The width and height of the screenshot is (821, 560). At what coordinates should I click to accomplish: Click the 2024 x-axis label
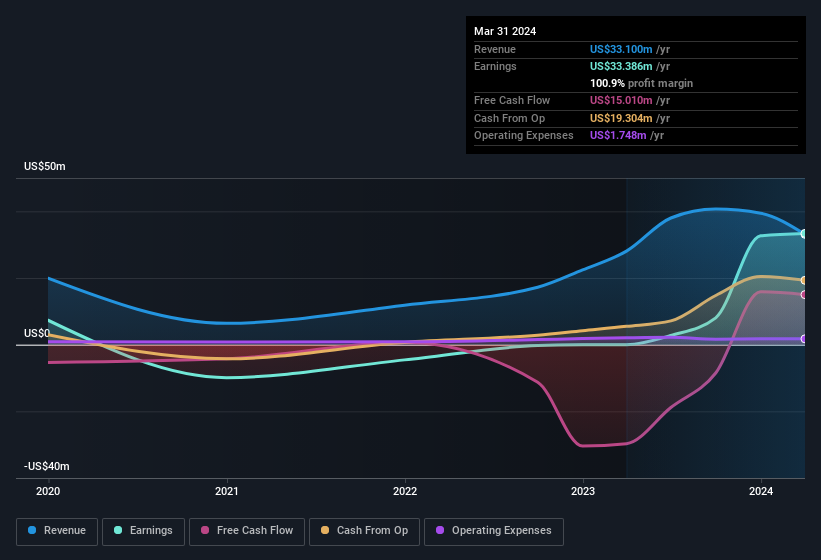click(761, 491)
